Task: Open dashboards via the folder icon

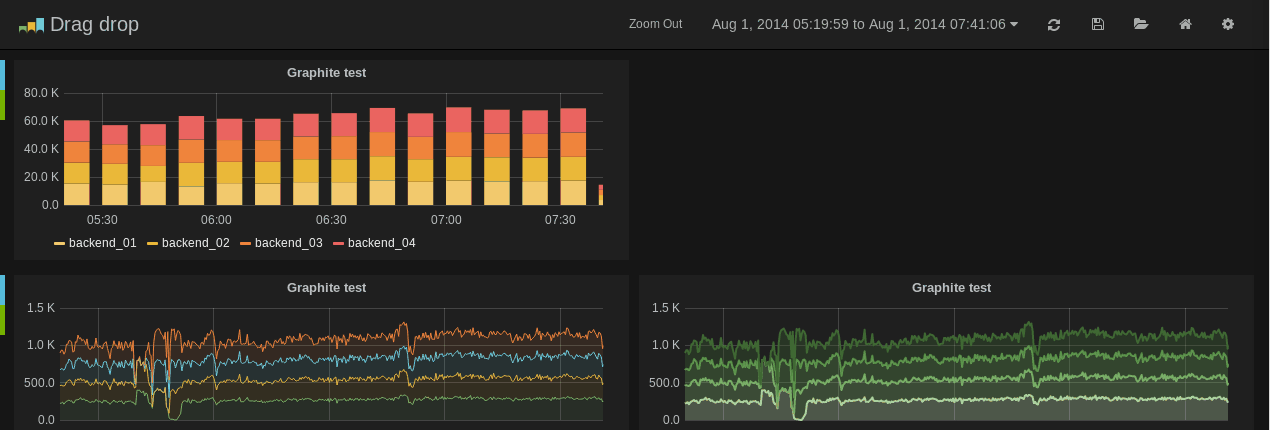Action: click(x=1141, y=24)
